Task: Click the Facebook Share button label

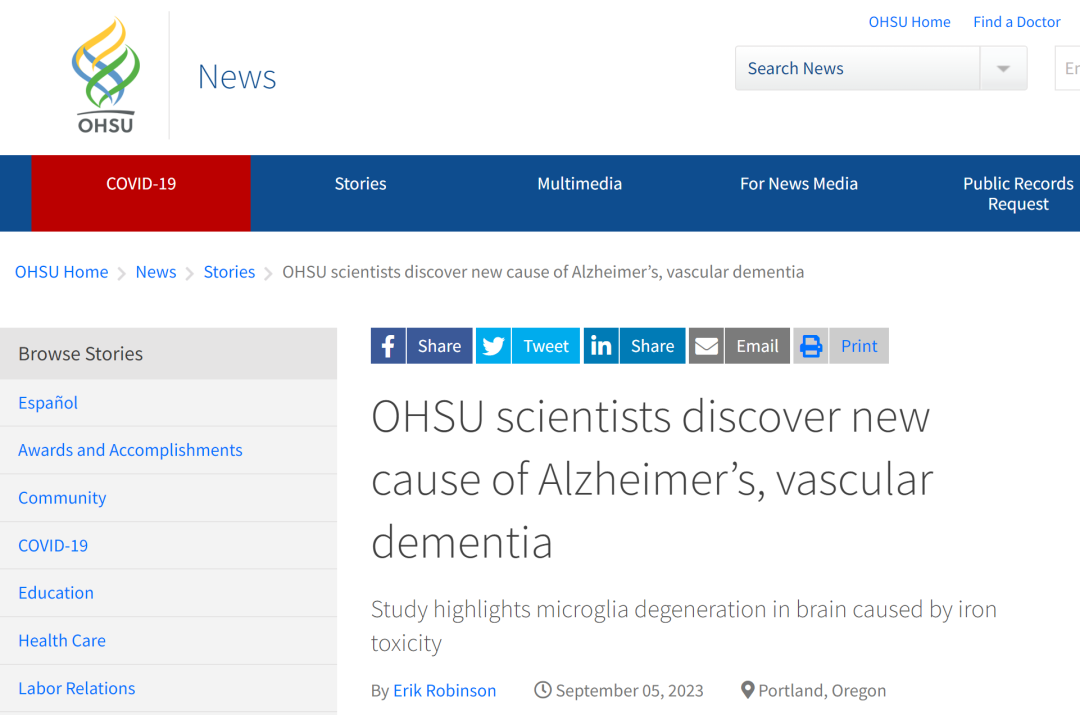Action: coord(439,346)
